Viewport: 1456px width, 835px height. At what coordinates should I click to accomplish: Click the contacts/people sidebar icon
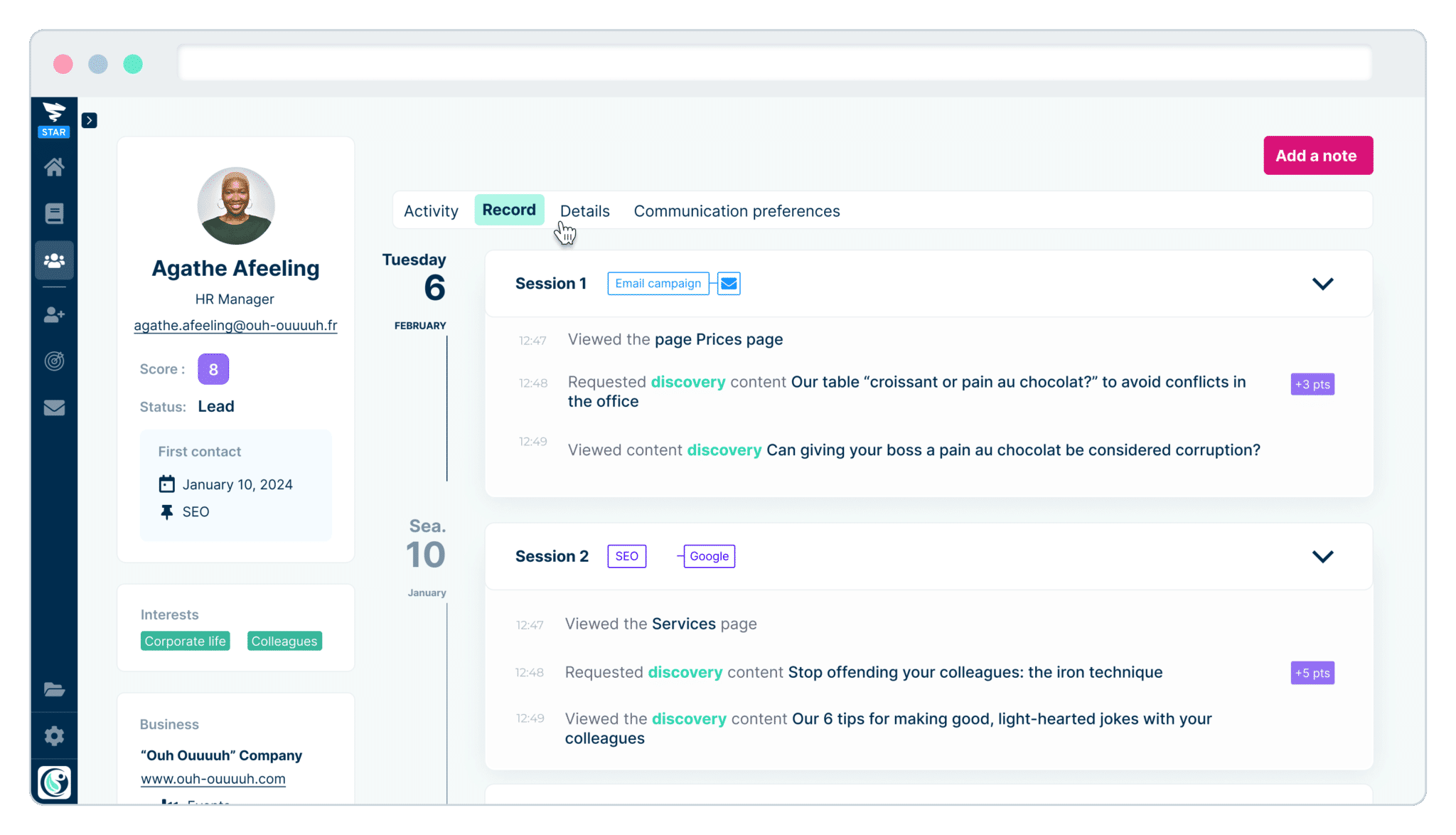click(x=55, y=260)
